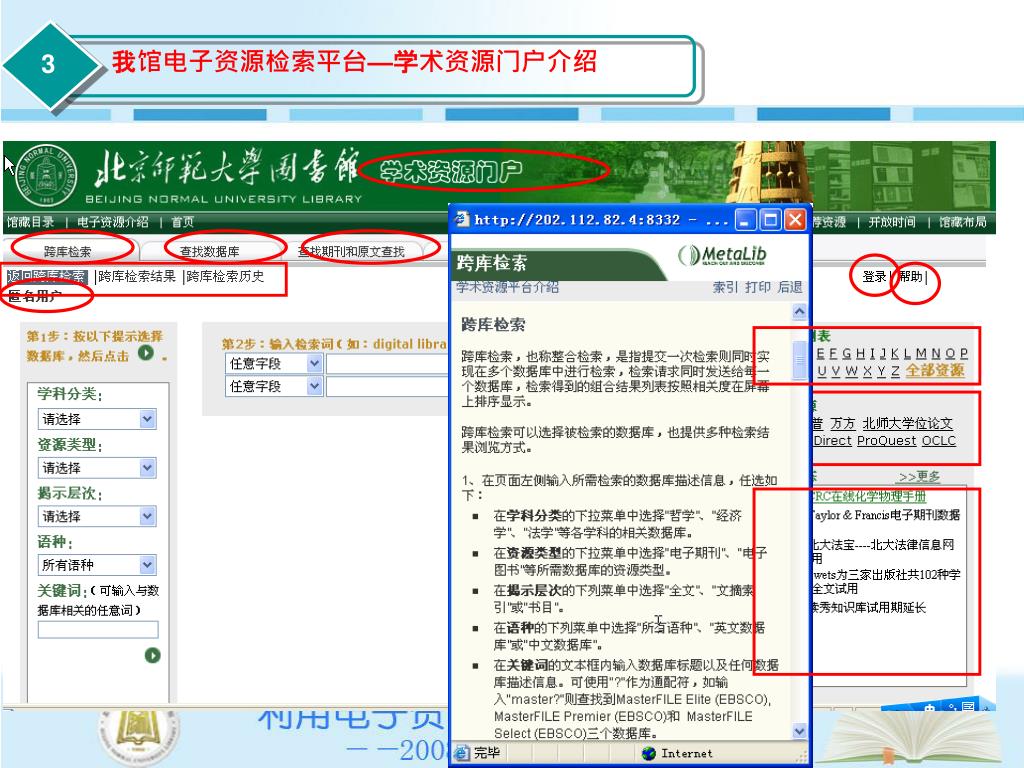Click 索引 in the help popup

[724, 287]
